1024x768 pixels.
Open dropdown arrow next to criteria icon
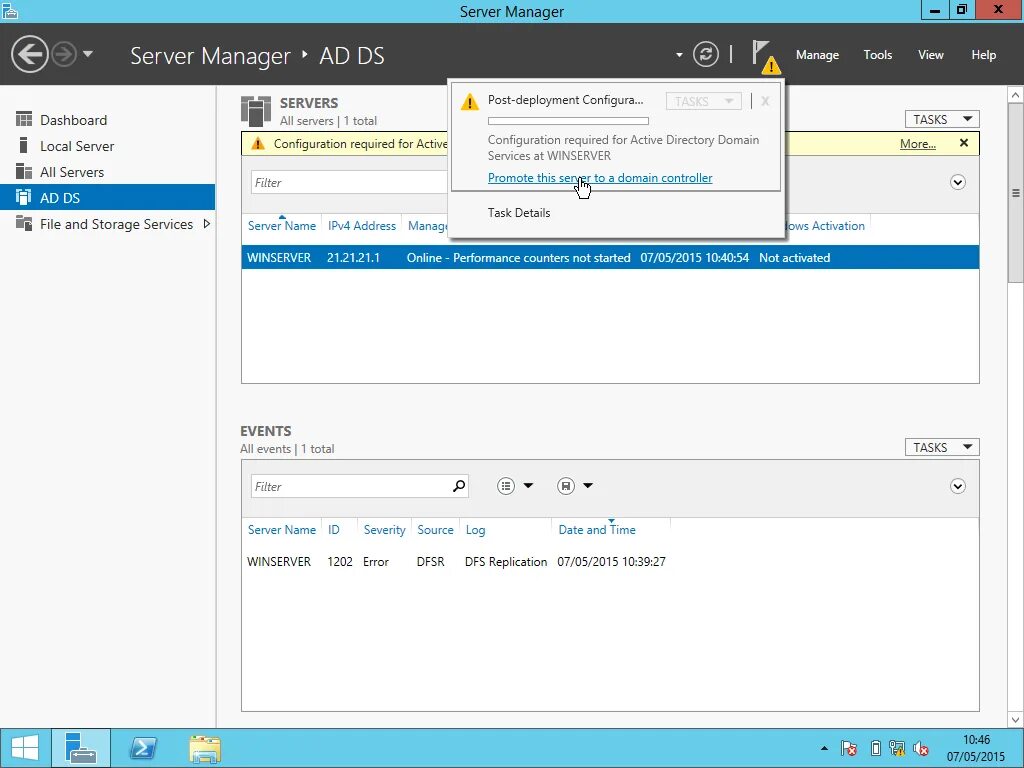tap(528, 486)
